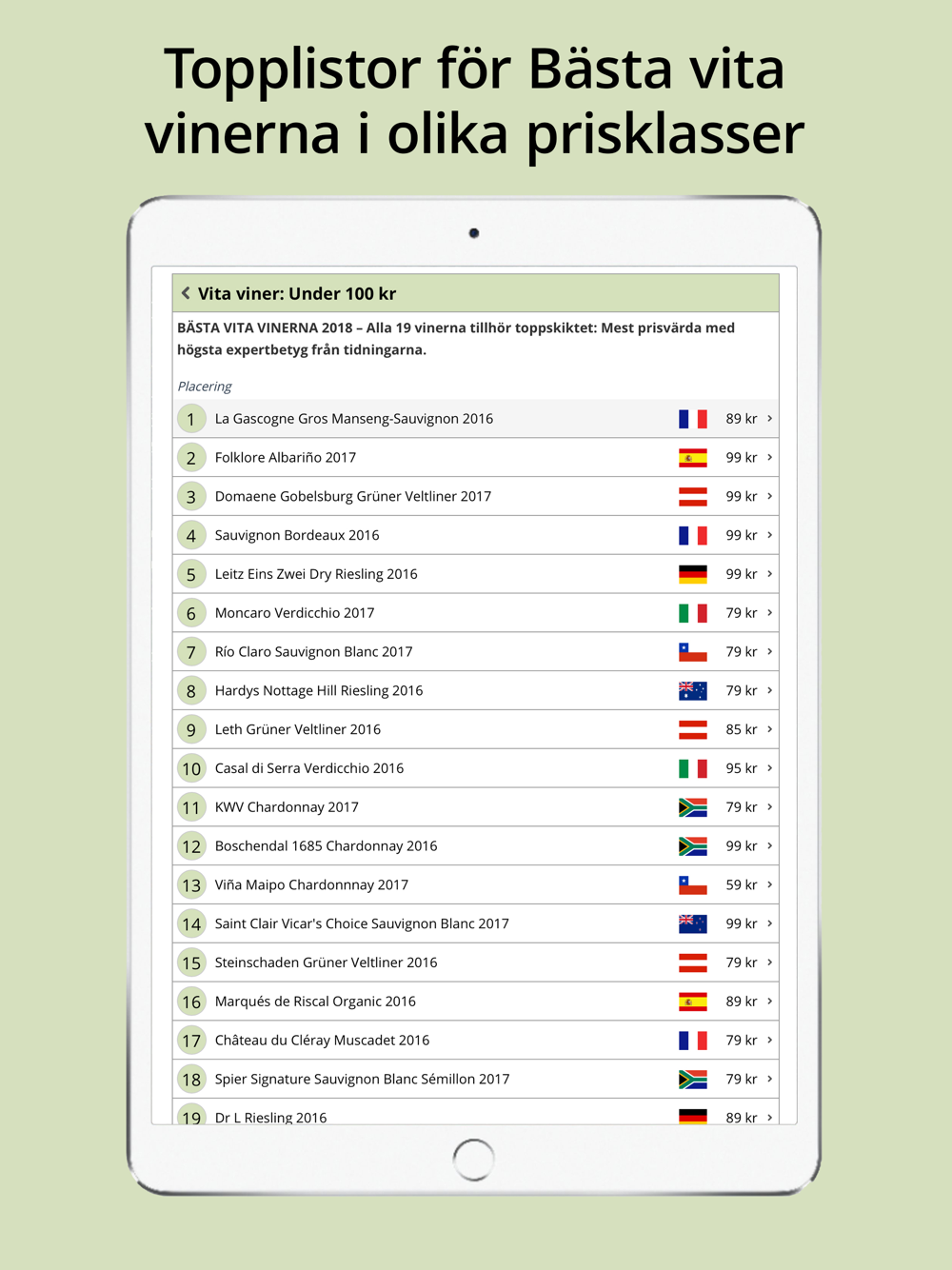952x1270 pixels.
Task: Tap the Italian flag for Moncaro Verdicchio
Action: [x=693, y=613]
